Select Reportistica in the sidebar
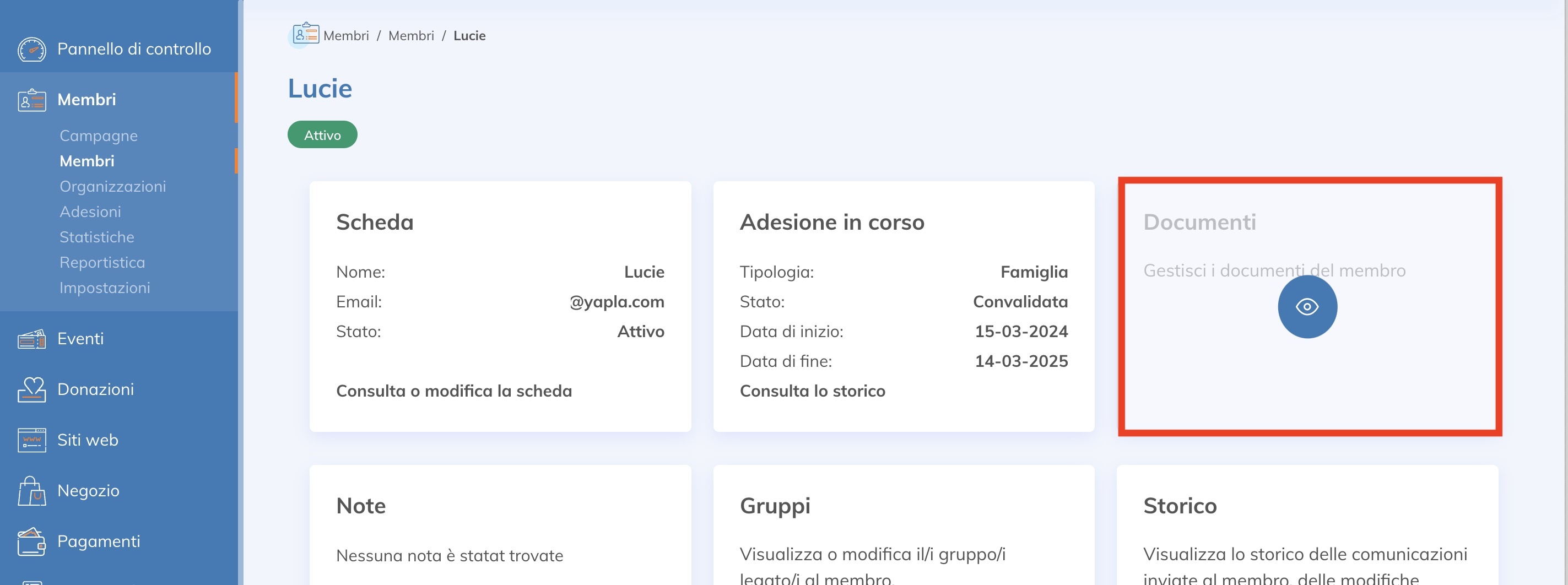The height and width of the screenshot is (585, 1568). [102, 262]
